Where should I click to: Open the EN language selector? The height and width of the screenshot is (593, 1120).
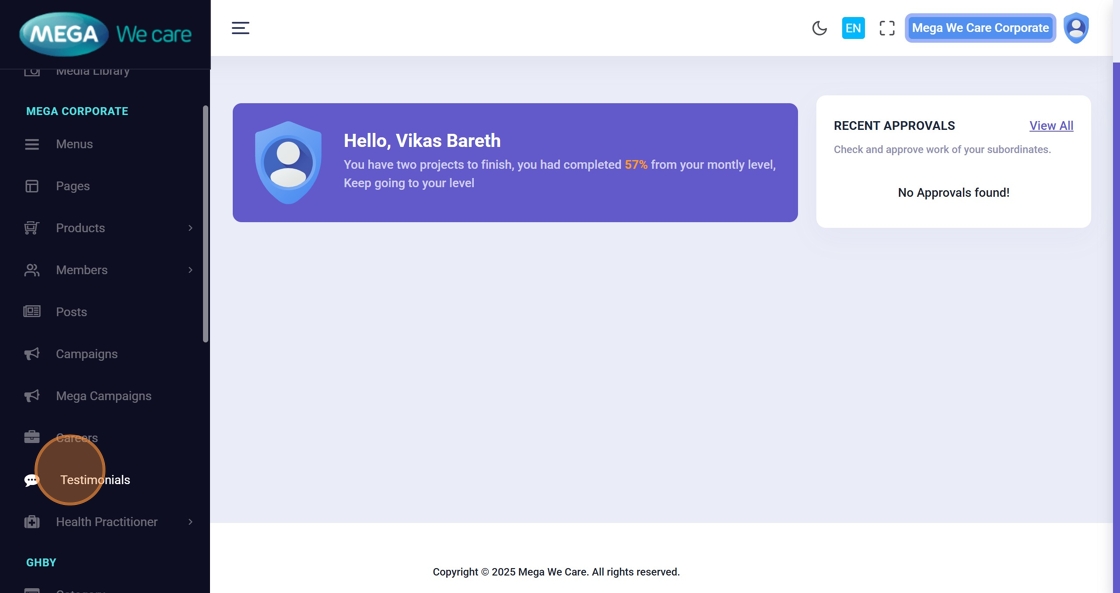853,28
